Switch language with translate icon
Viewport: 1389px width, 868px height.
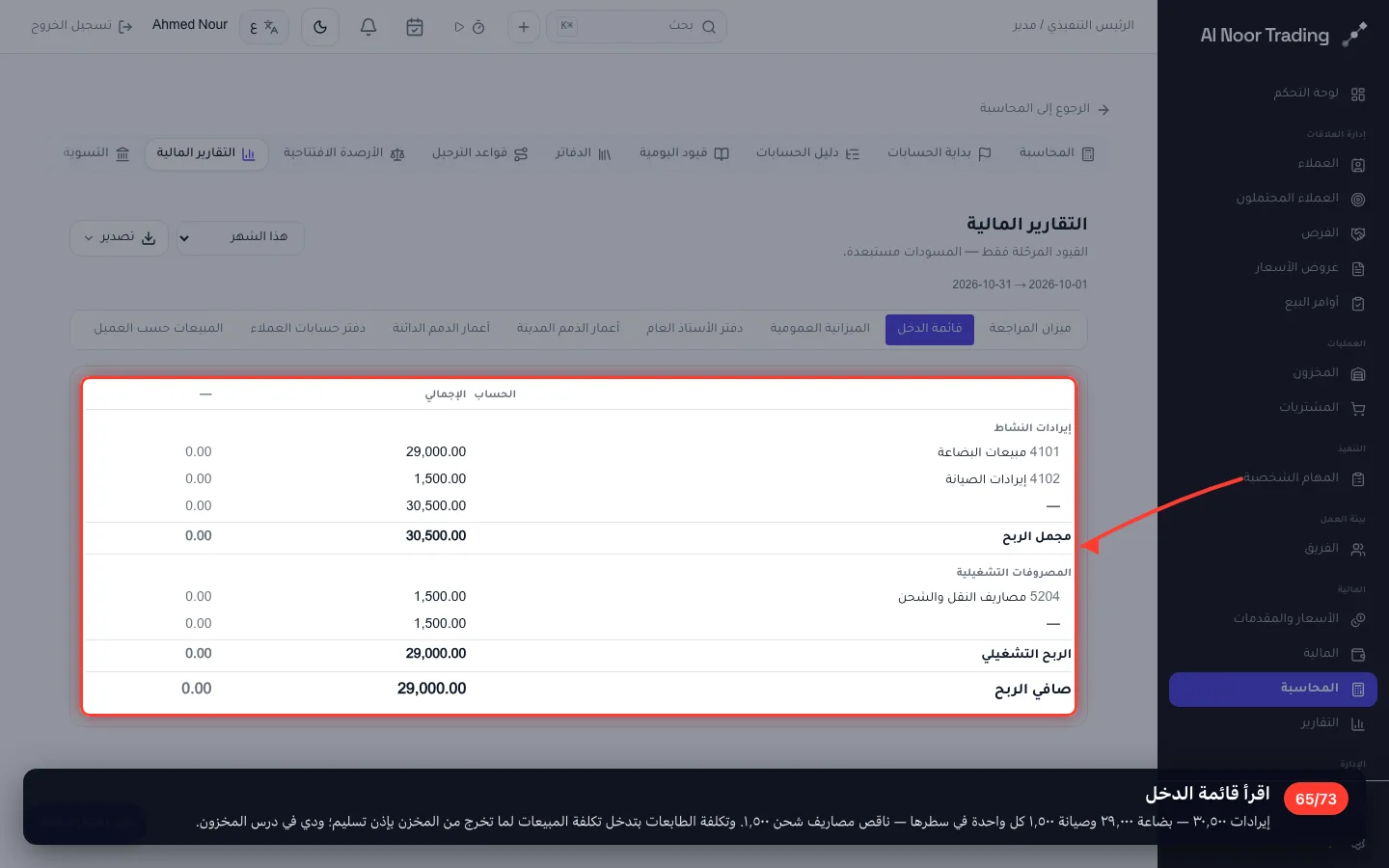click(263, 27)
